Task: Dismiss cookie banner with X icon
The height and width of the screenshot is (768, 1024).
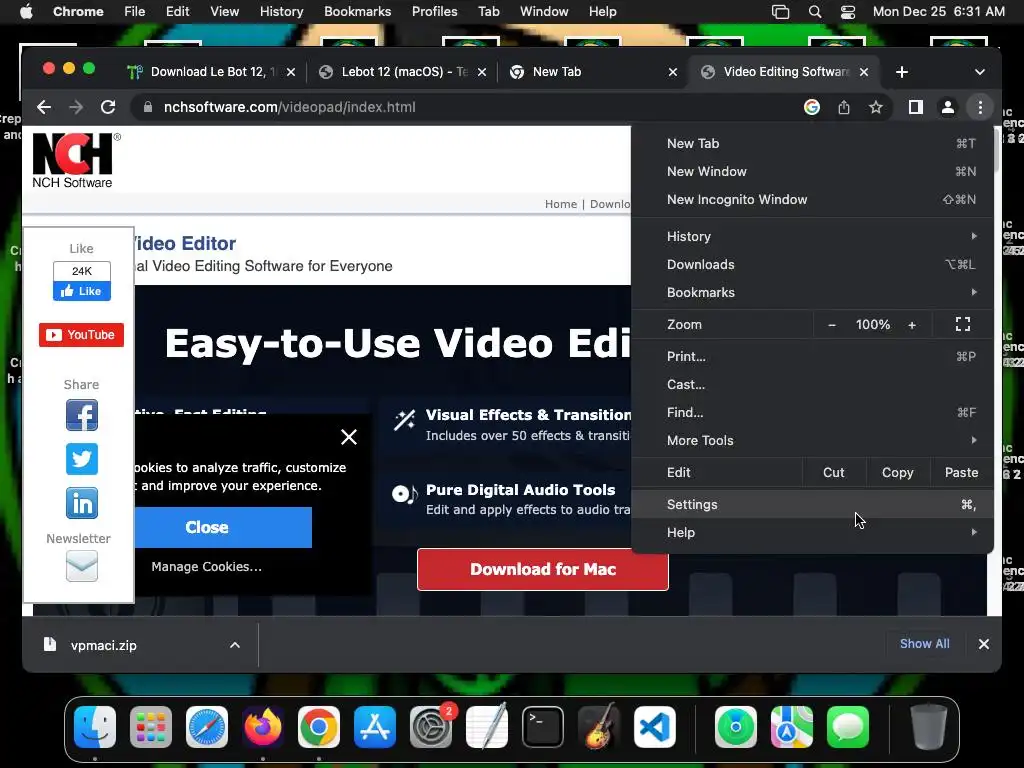Action: (349, 437)
